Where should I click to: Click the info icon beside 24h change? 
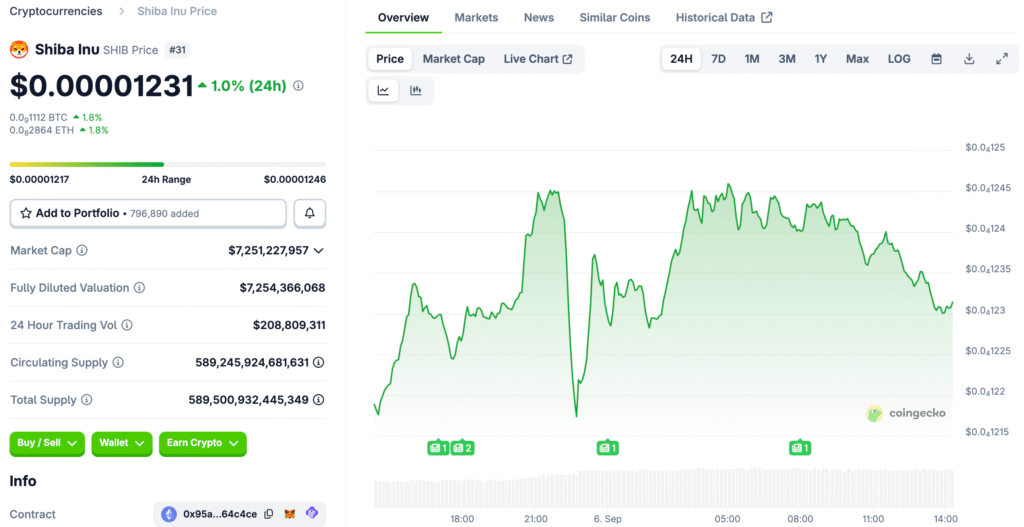298,86
